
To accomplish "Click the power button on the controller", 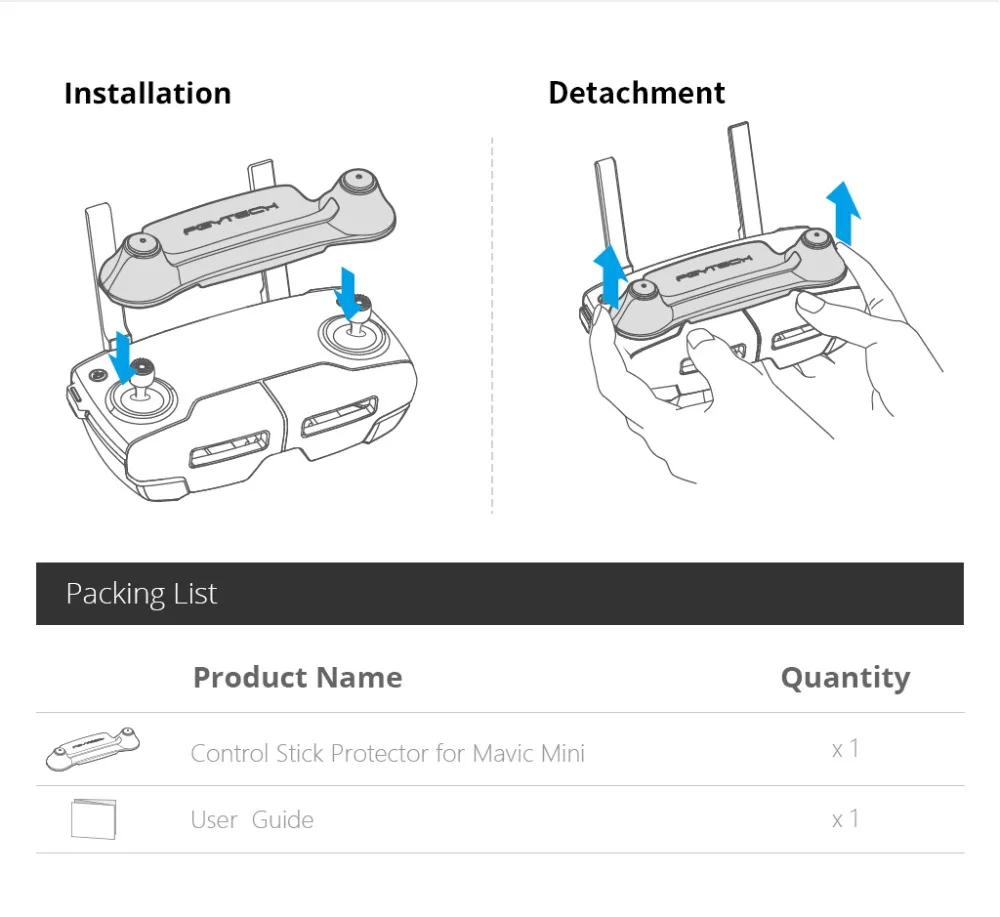I will [97, 375].
